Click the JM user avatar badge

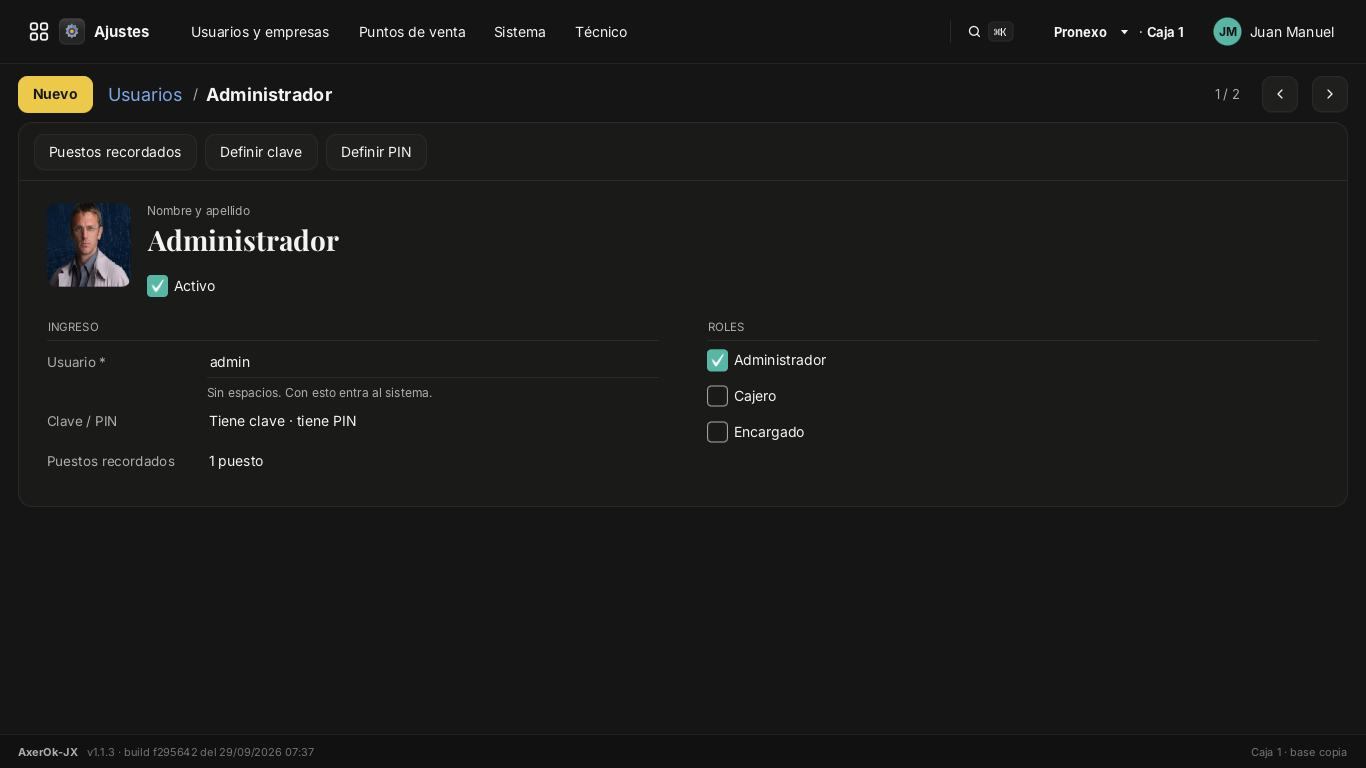pyautogui.click(x=1227, y=32)
